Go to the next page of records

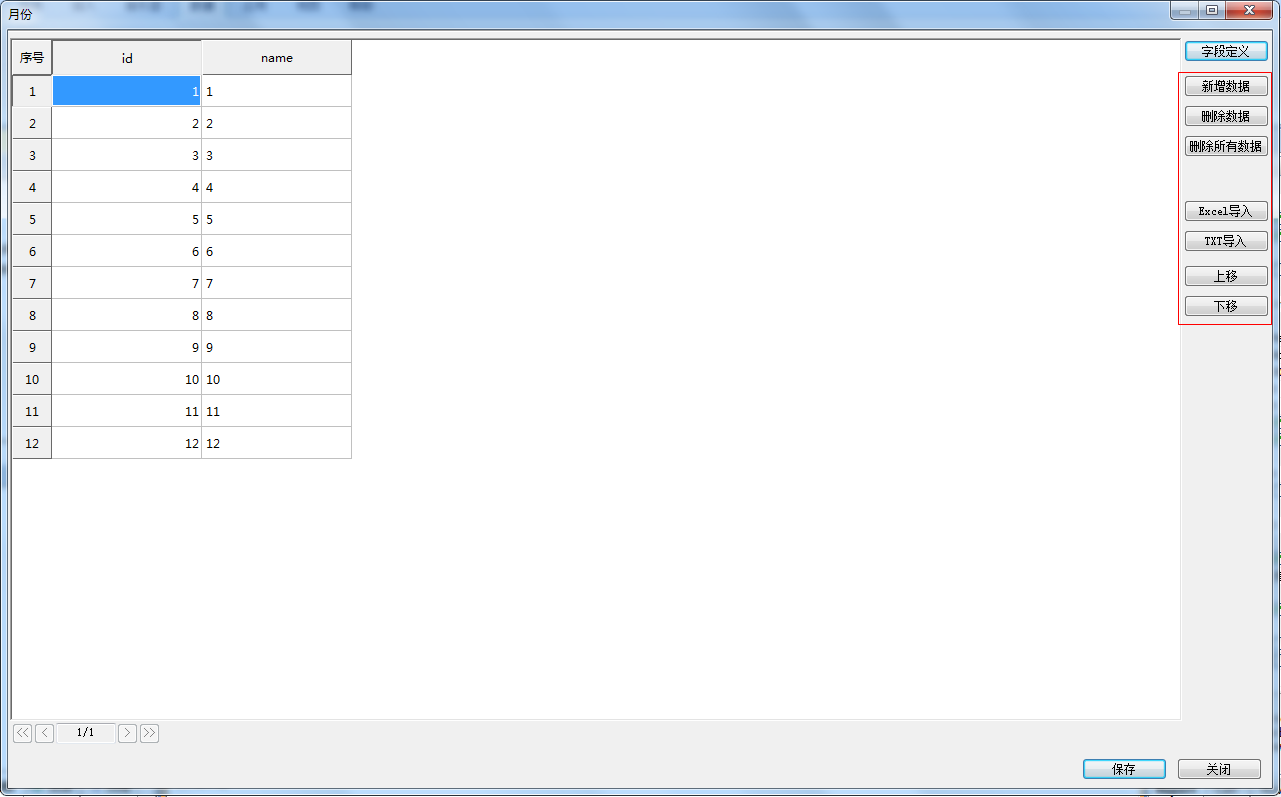pos(127,733)
